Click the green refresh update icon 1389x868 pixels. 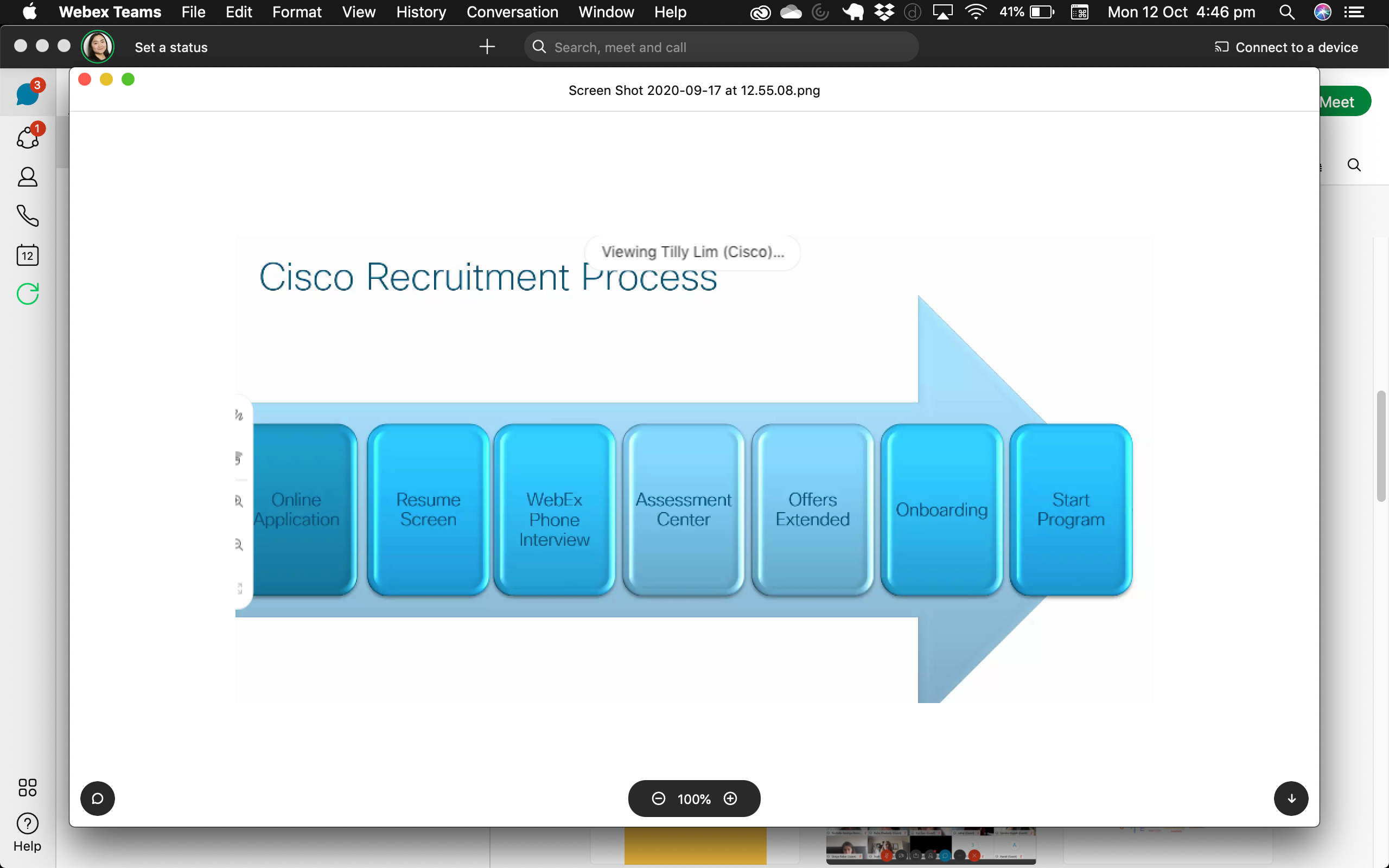[27, 294]
